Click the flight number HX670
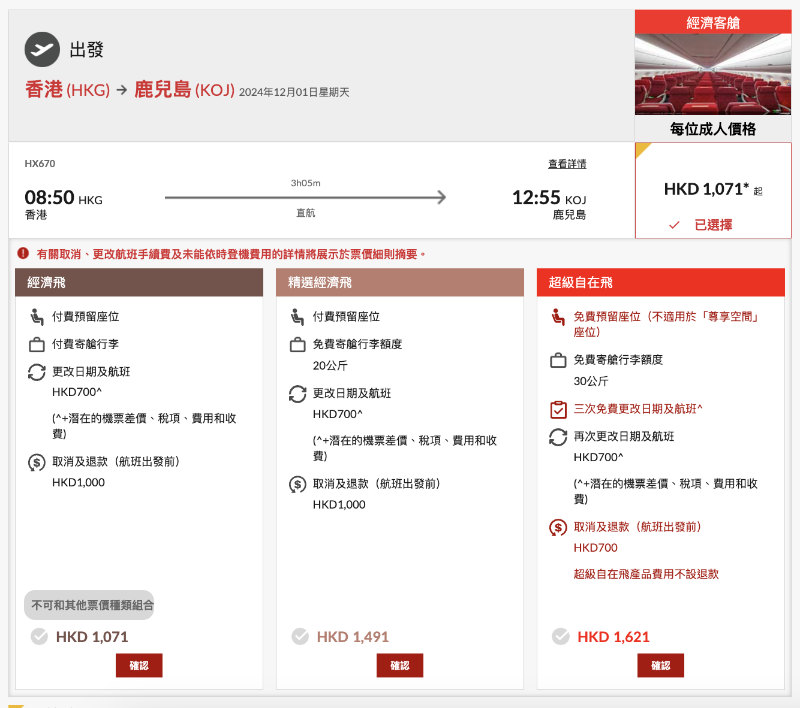800x708 pixels. [x=40, y=164]
